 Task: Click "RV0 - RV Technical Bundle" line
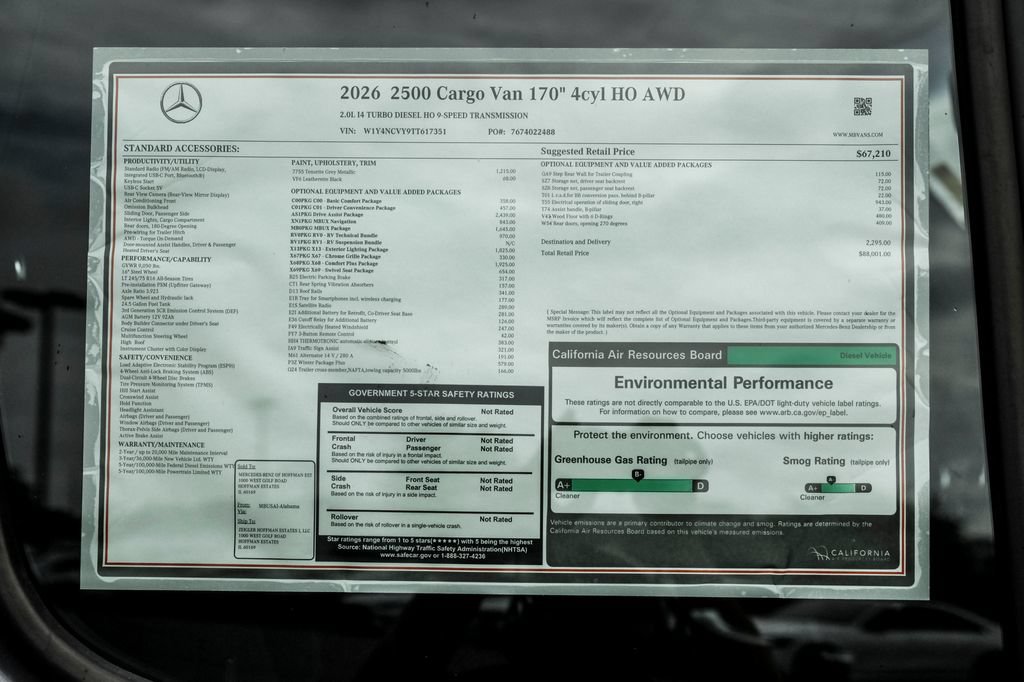pyautogui.click(x=334, y=235)
